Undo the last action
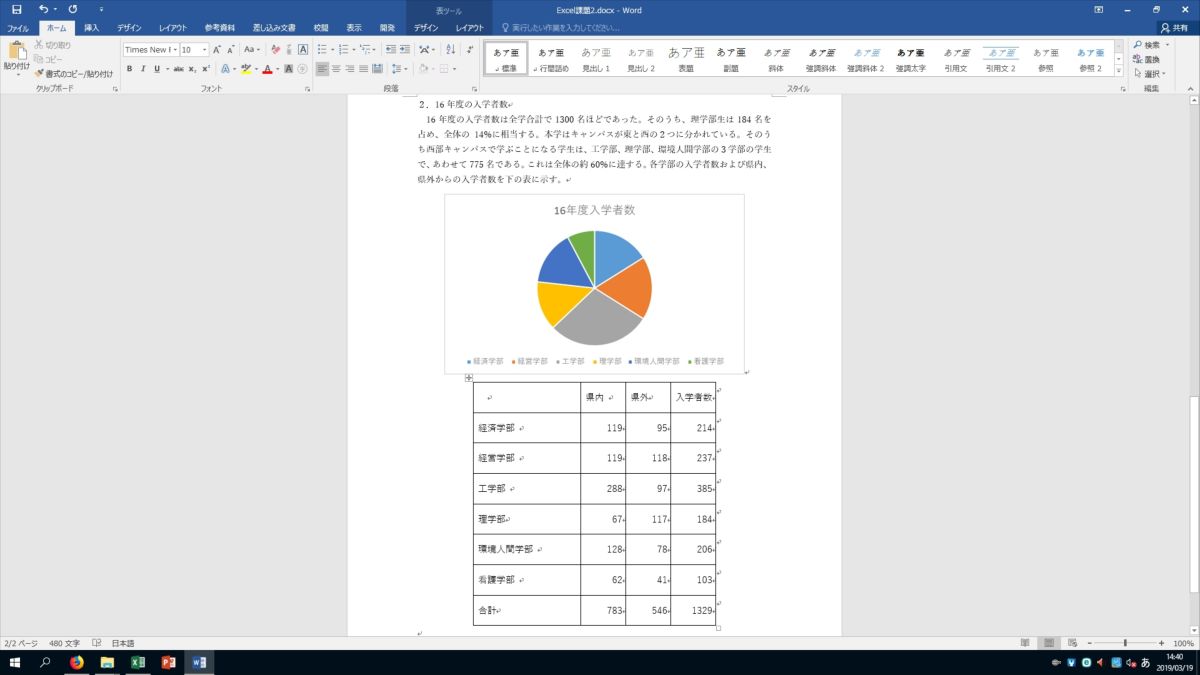 pyautogui.click(x=43, y=9)
